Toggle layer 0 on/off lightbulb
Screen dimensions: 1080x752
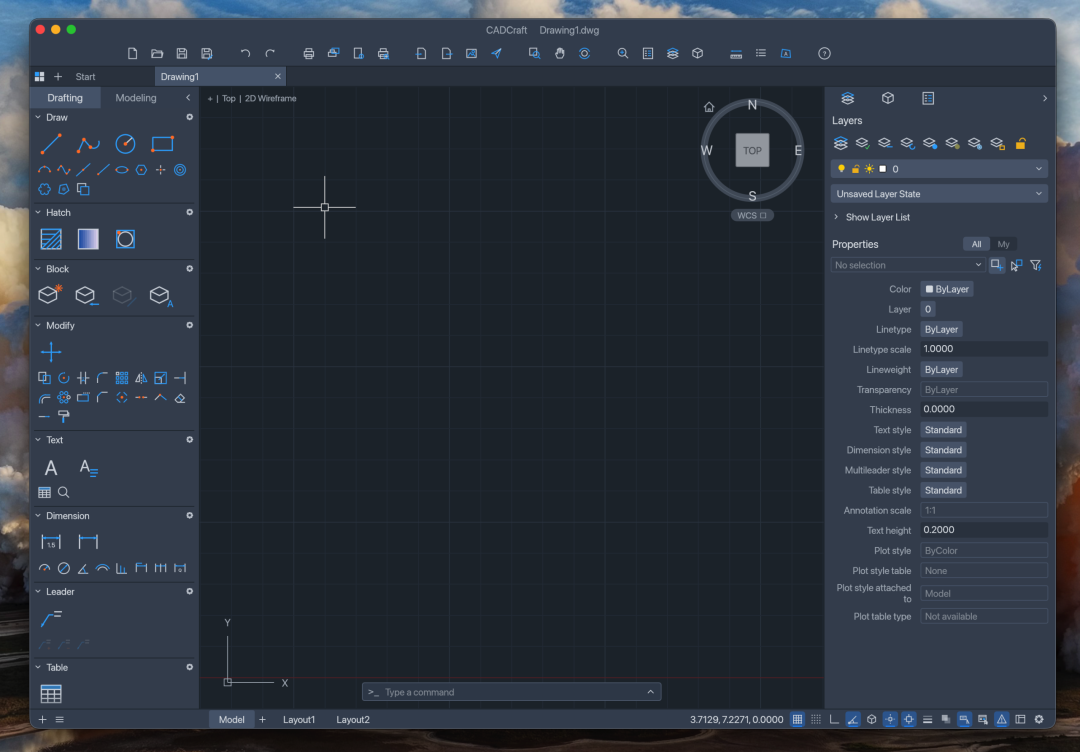[841, 169]
